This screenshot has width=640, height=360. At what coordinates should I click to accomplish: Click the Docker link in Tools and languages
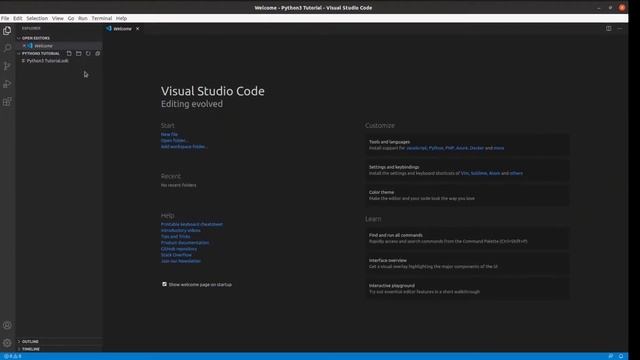click(476, 148)
